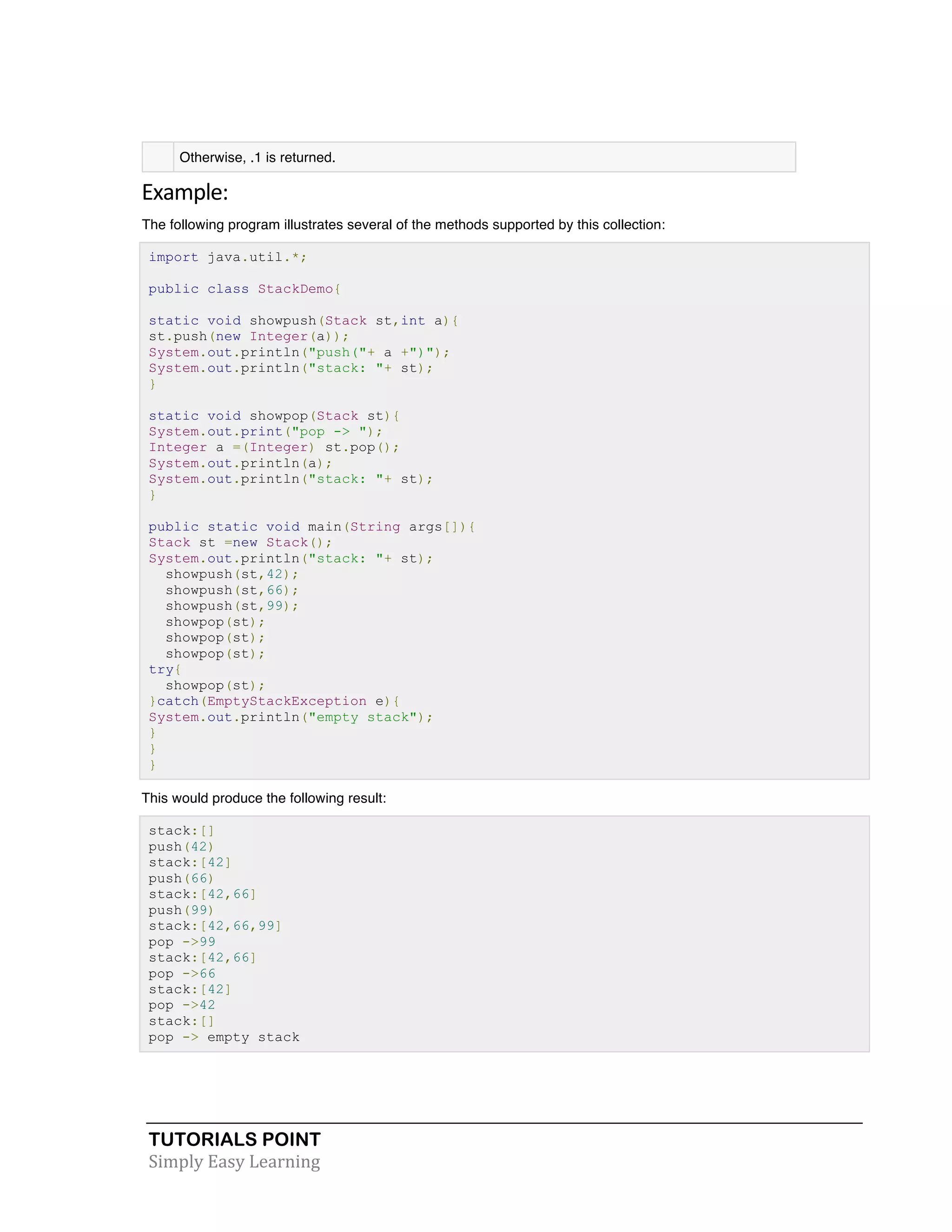Screen dimensions: 952x1232
Task: Click the line "System.out.println(a);"
Action: click(240, 463)
